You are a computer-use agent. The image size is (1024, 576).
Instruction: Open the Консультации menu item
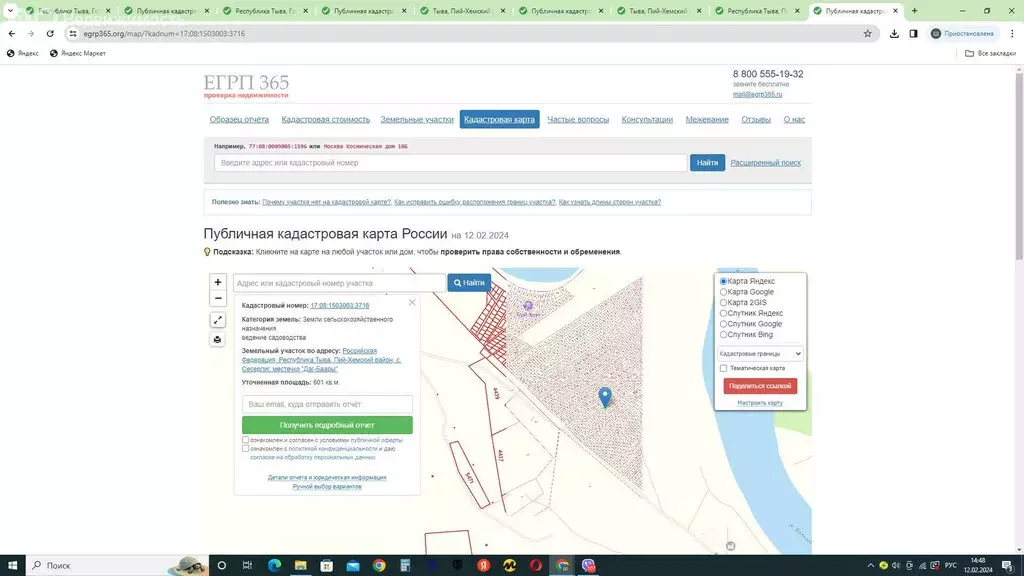click(x=647, y=120)
